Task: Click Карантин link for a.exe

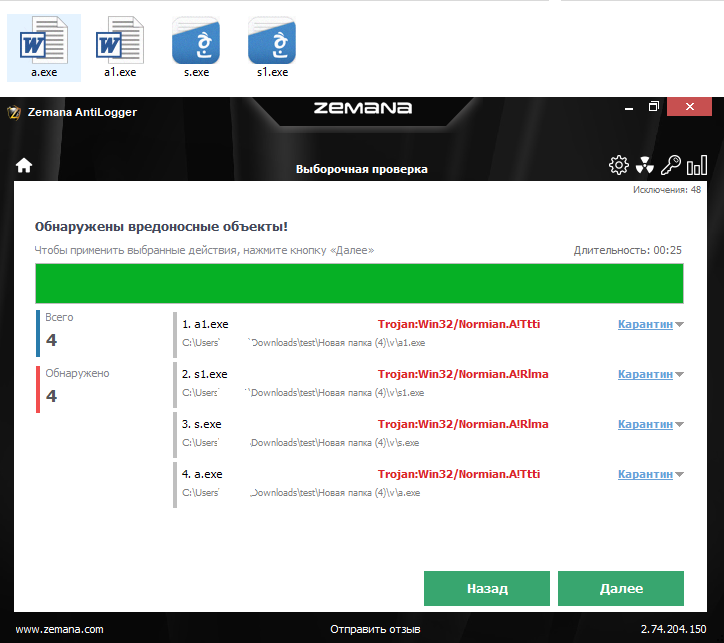Action: [645, 474]
